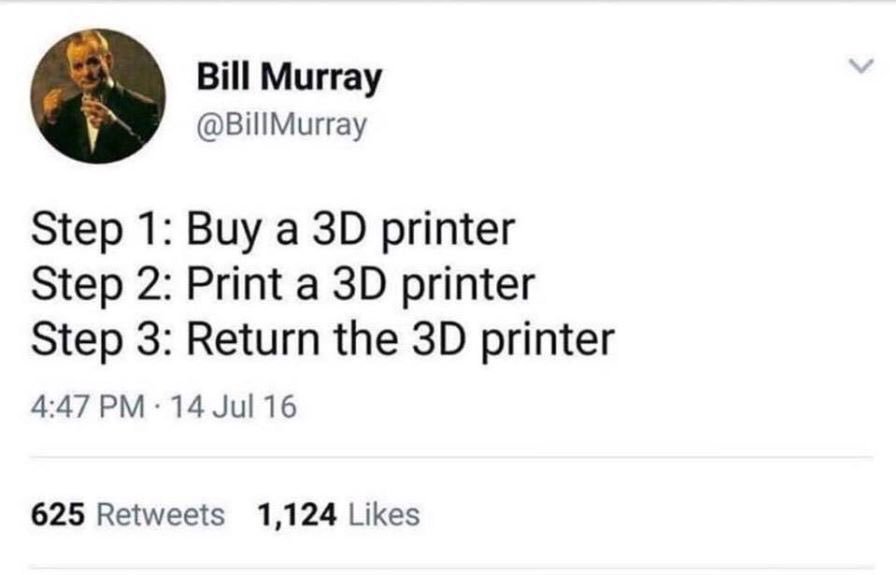Visit the @BillMurray handle link
Image resolution: width=896 pixels, height=575 pixels.
click(281, 125)
